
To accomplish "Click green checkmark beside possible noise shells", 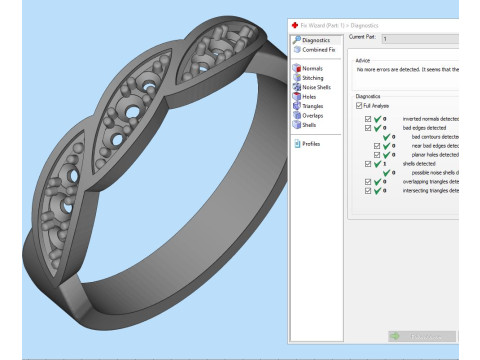I will point(386,173).
